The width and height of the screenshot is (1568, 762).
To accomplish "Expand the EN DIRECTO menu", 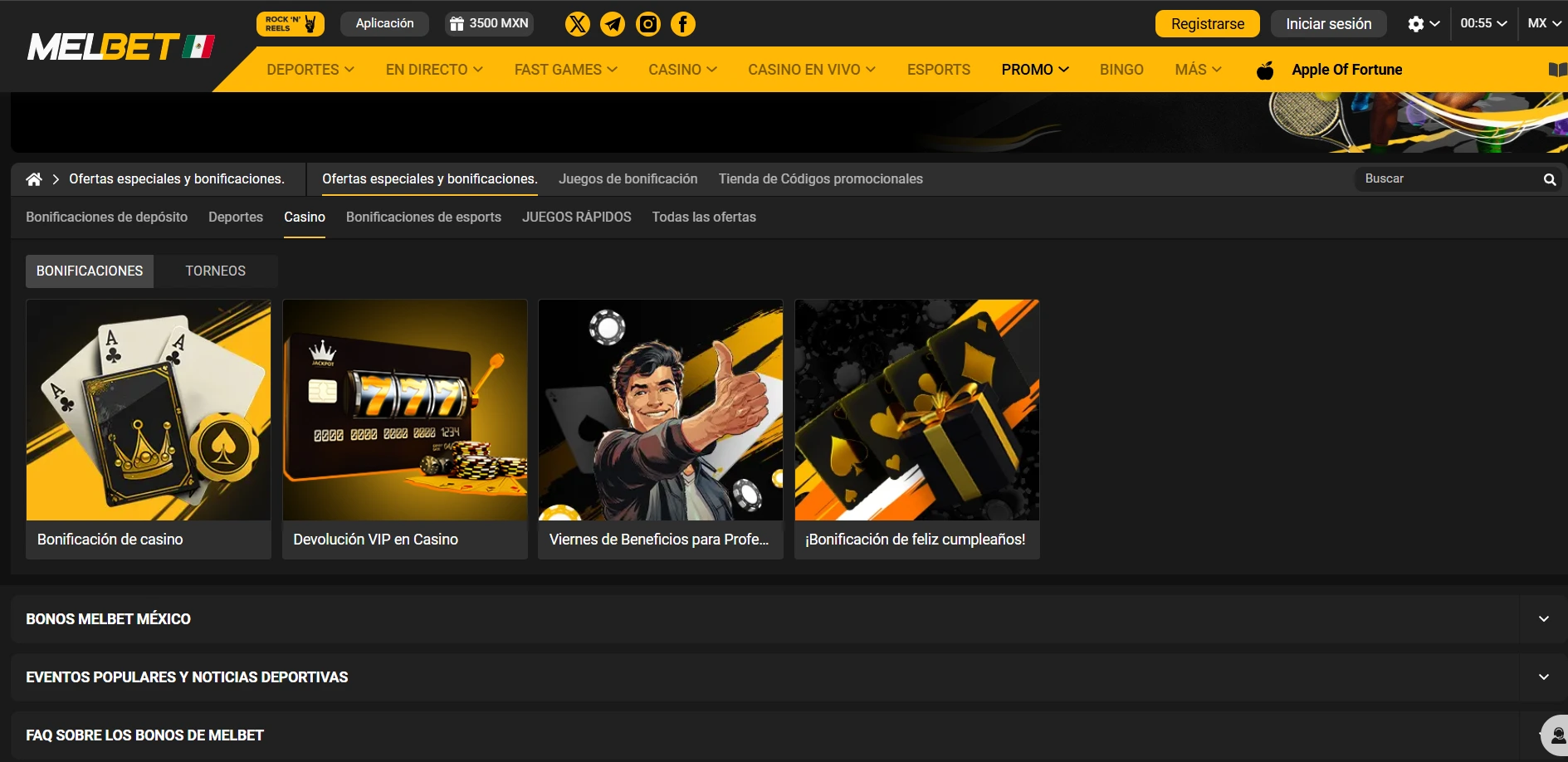I will [434, 70].
